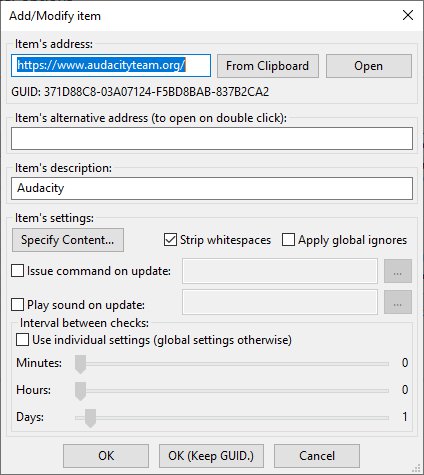Screen dimensions: 424x475
Task: Click the Minutes slider handle
Action: [x=80, y=364]
